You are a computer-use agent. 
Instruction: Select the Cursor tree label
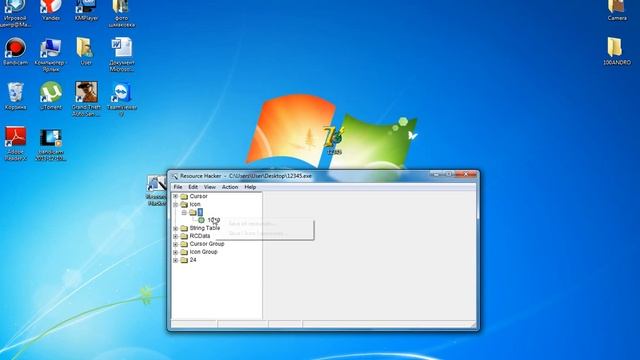[x=198, y=196]
